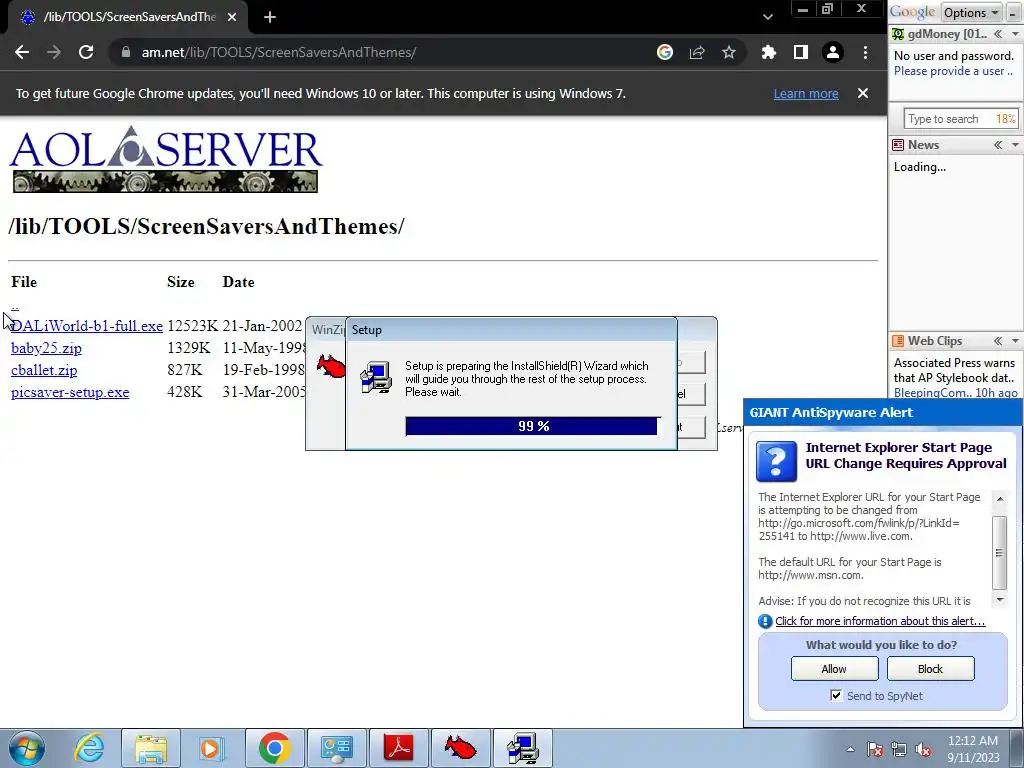Open the taskbar clock 12:12 AM
The width and height of the screenshot is (1024, 768).
click(973, 749)
